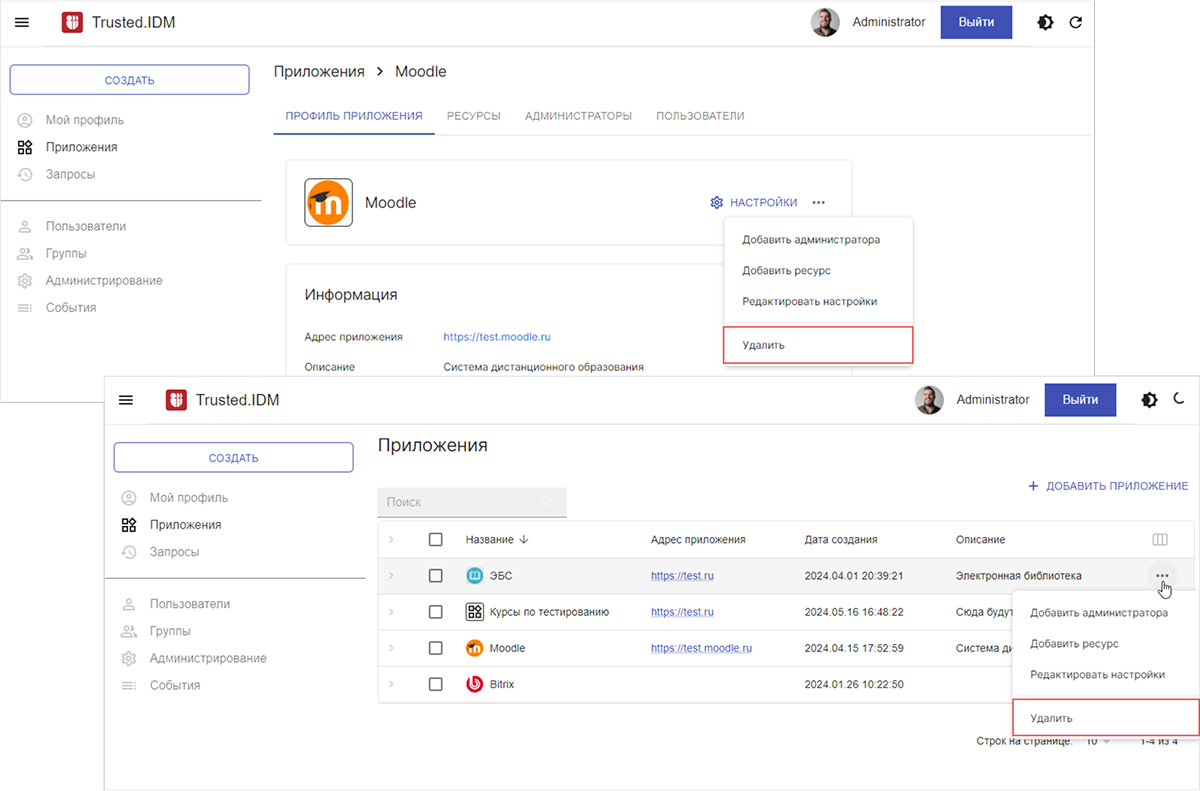Expand the Moodle row chevron
This screenshot has height=791, width=1200.
(x=391, y=648)
